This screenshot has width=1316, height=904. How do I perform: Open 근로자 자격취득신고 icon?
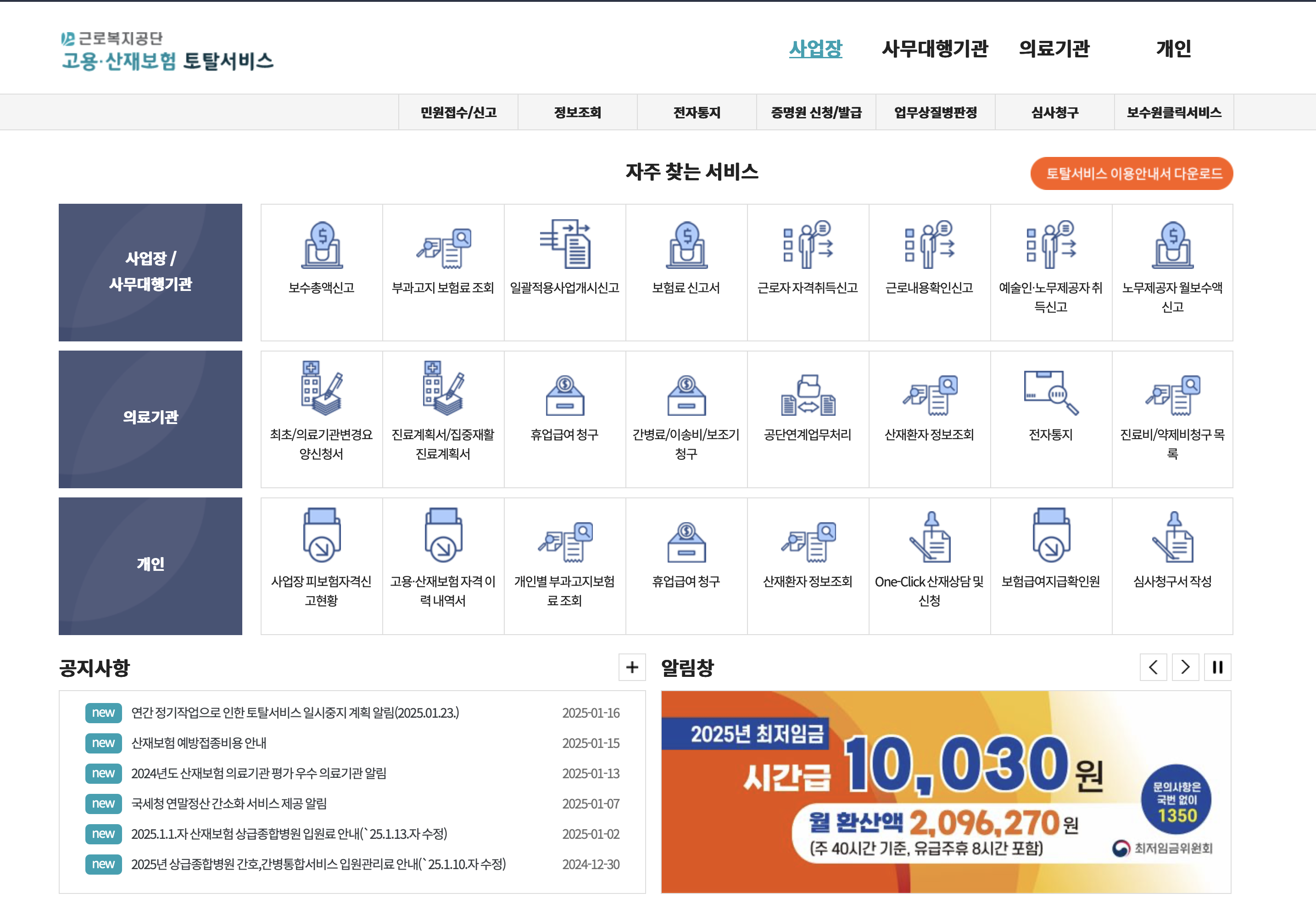(808, 244)
